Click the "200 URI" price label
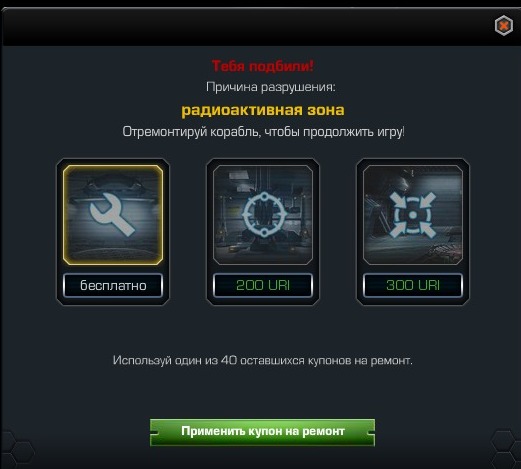The height and width of the screenshot is (469, 521). [x=263, y=285]
